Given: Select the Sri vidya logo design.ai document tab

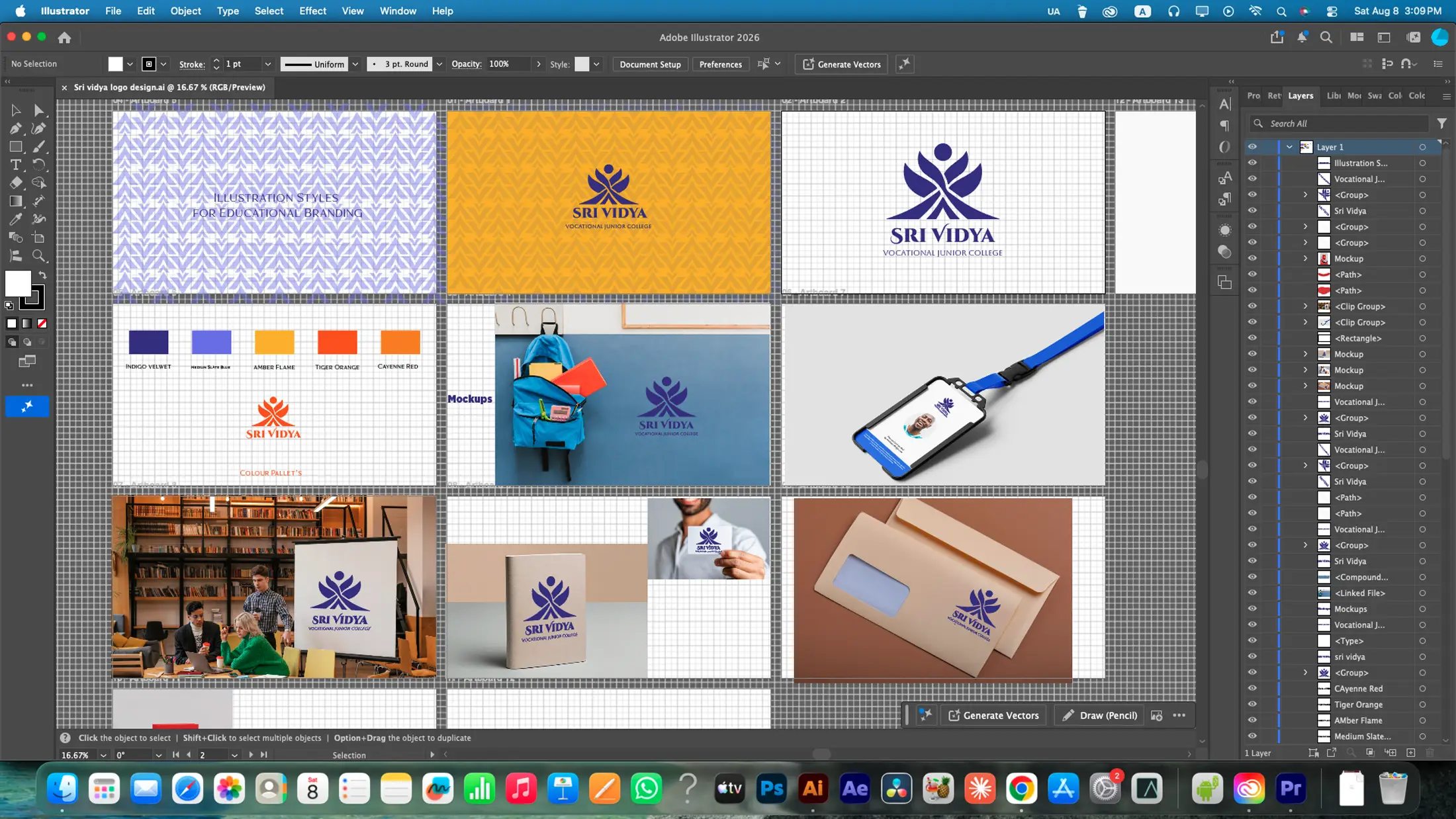Looking at the screenshot, I should pos(169,87).
